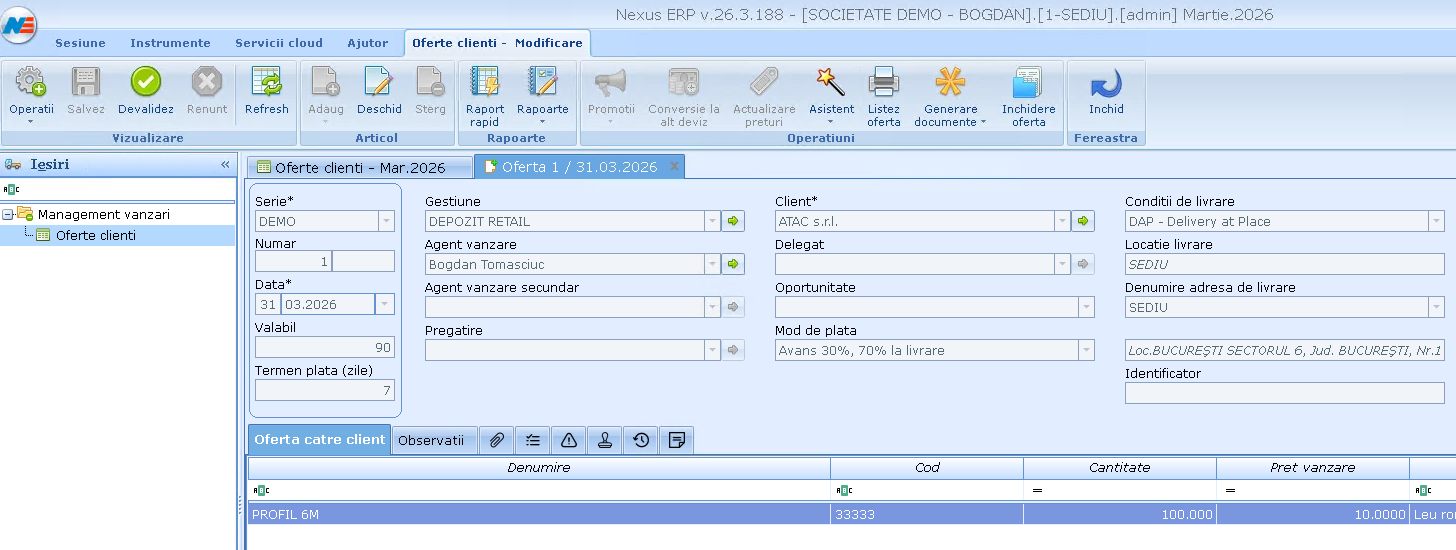The width and height of the screenshot is (1456, 550).
Task: Open the Raport rapid tool
Action: point(485,83)
